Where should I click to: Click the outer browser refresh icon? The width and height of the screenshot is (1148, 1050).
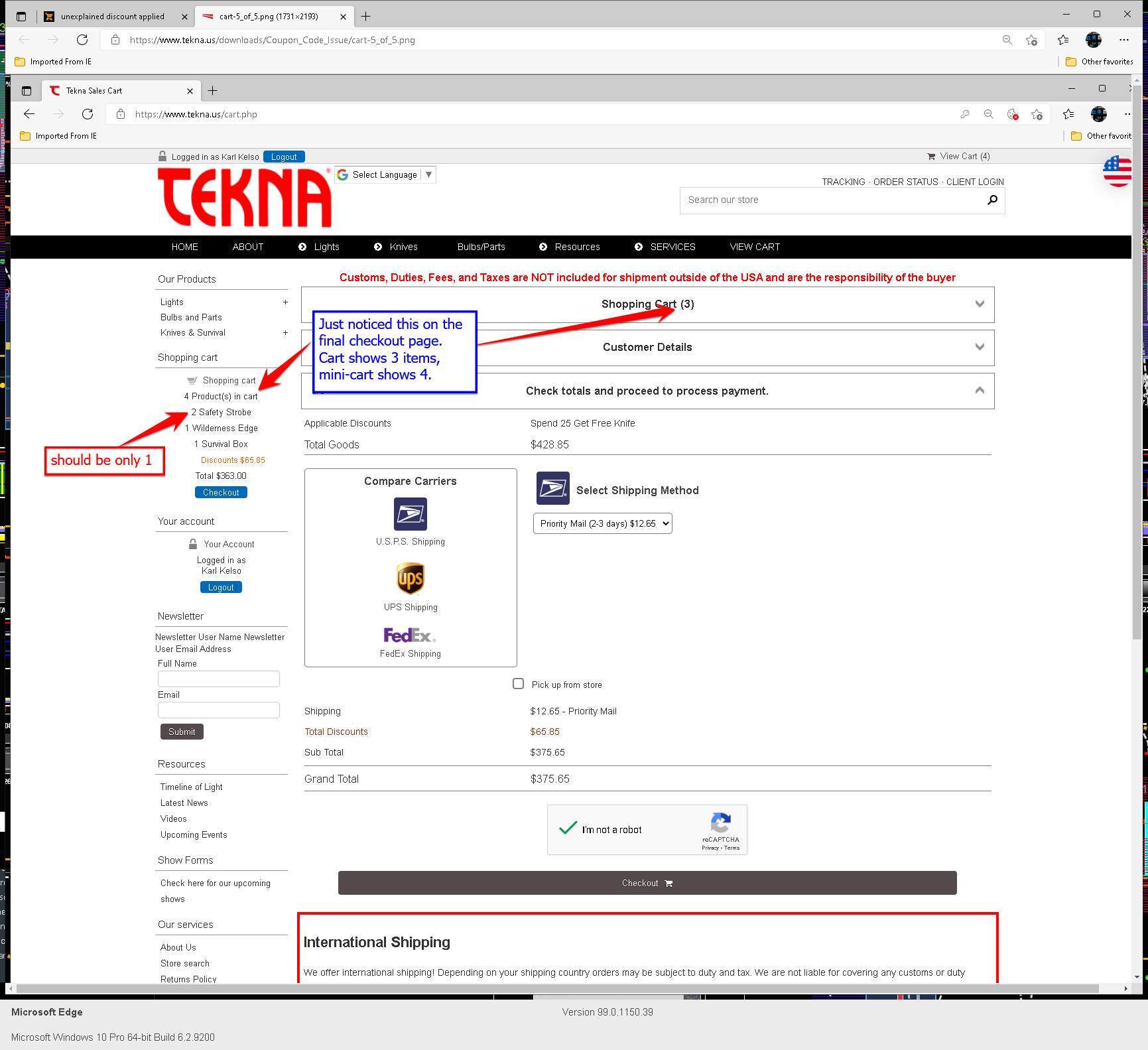point(82,40)
